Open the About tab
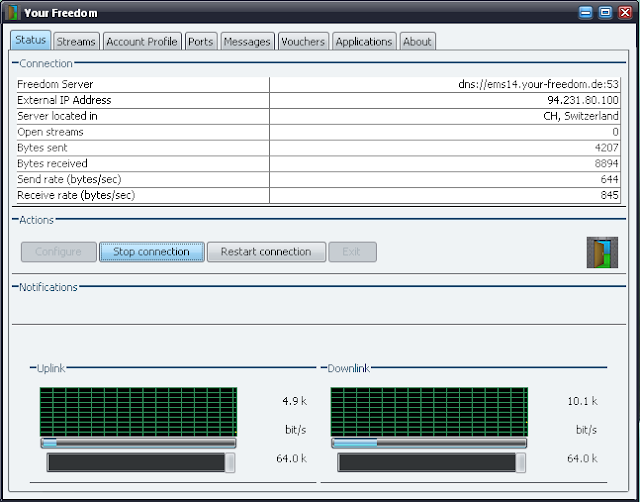This screenshot has width=640, height=502. (x=418, y=42)
